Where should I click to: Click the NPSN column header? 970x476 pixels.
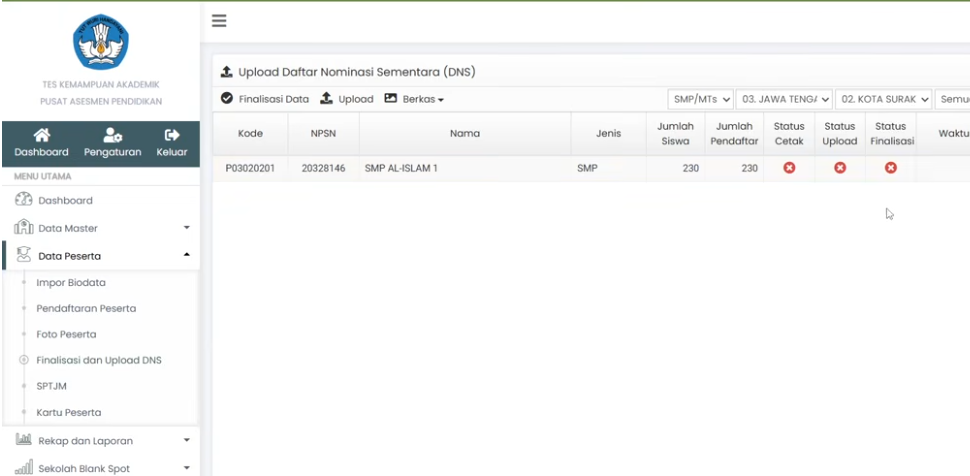tap(324, 133)
